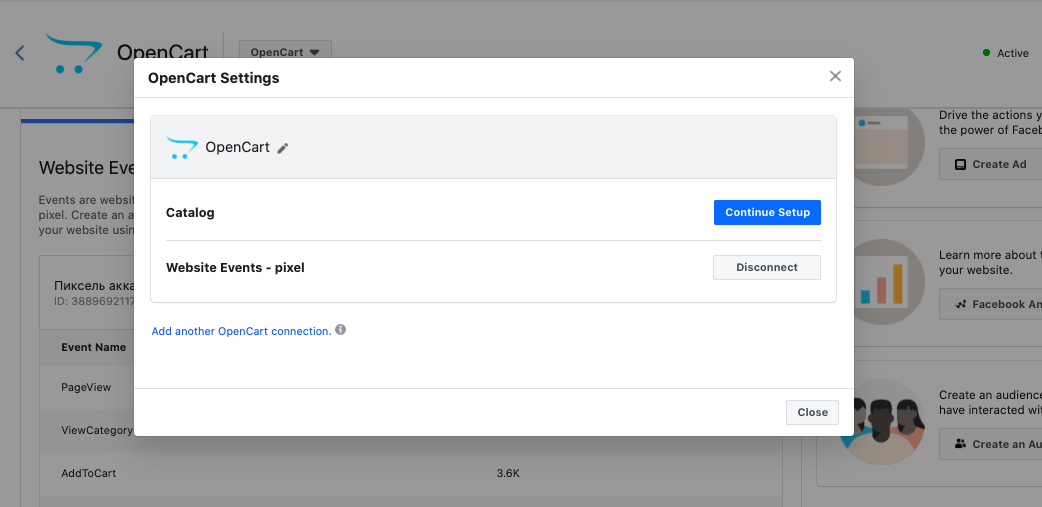Close the OpenCart Settings dialog with X
Viewport: 1042px width, 507px height.
(x=835, y=76)
